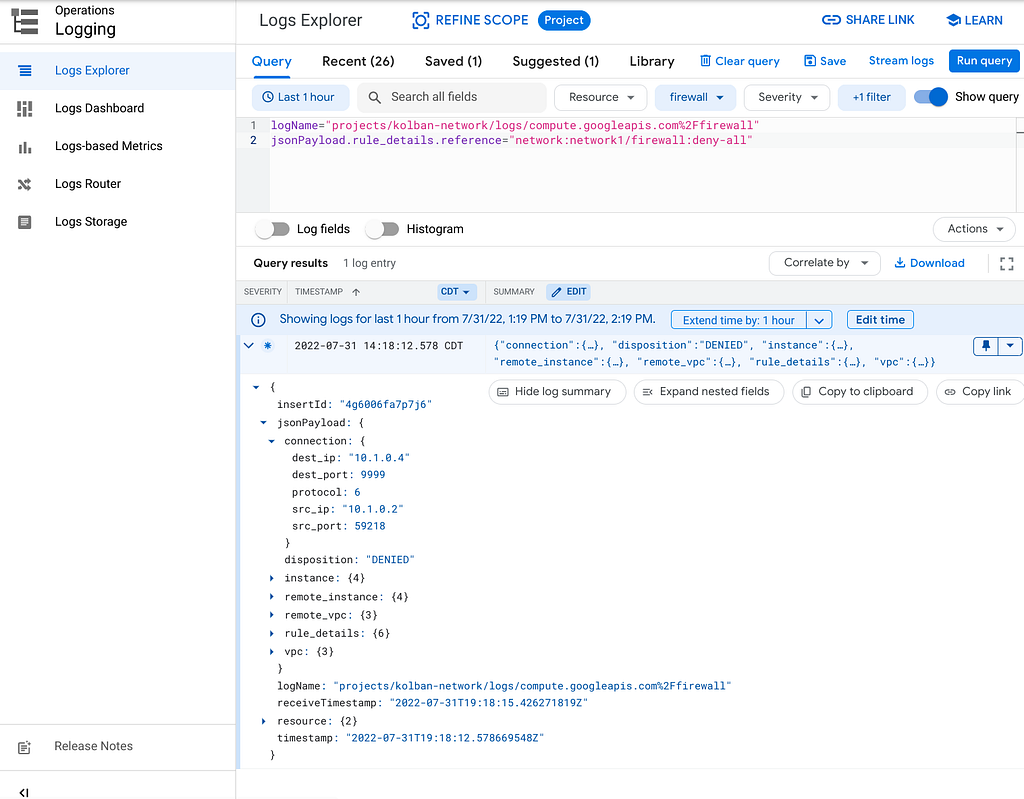This screenshot has width=1024, height=799.
Task: Switch to the Suggested (1) tab
Action: point(555,61)
